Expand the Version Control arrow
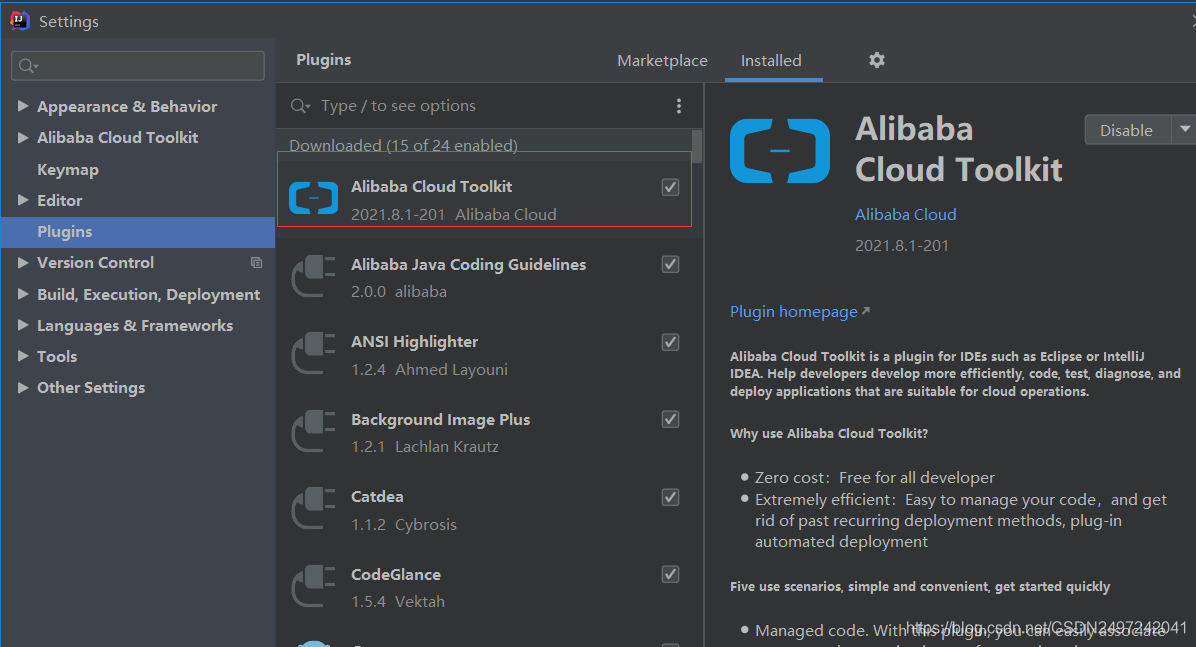Image resolution: width=1196 pixels, height=647 pixels. [x=23, y=262]
